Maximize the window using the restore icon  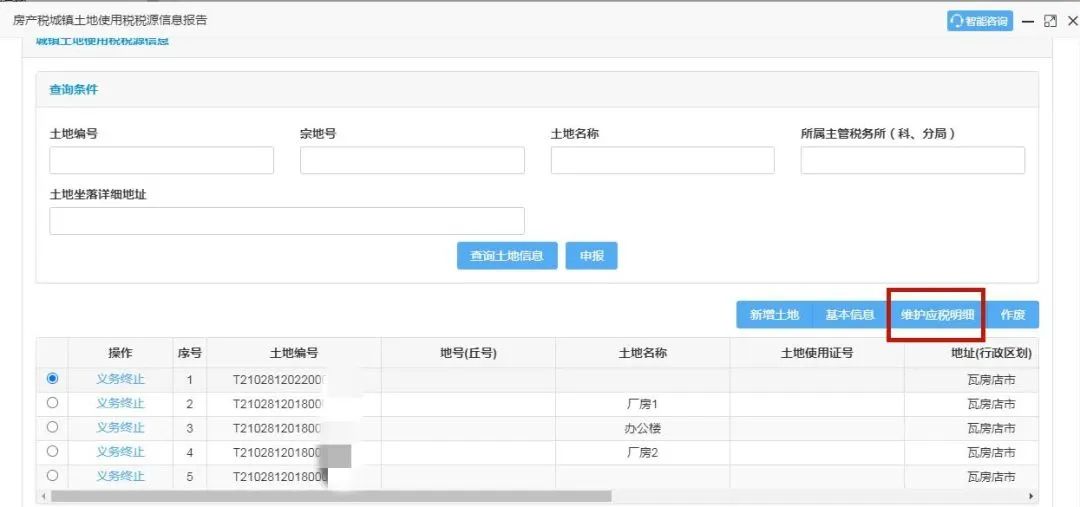[x=1049, y=21]
